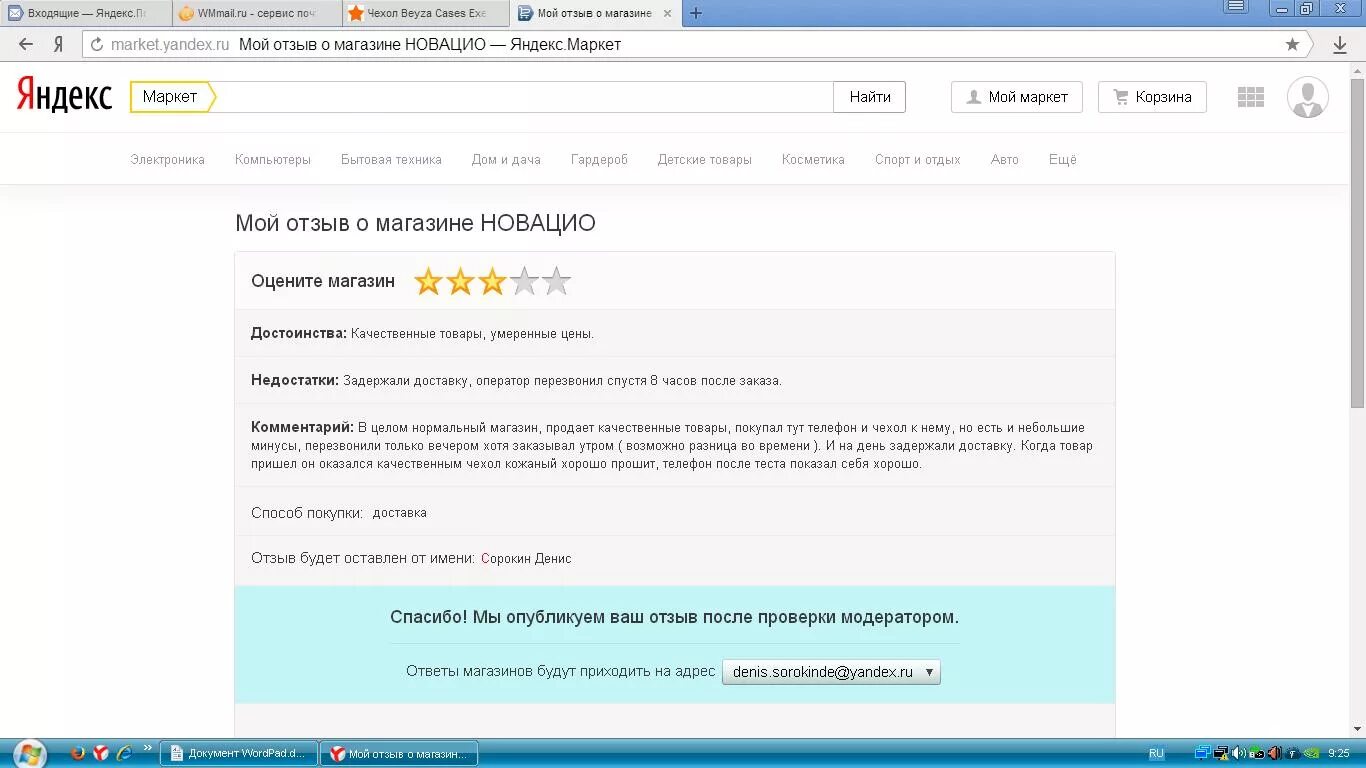Image resolution: width=1366 pixels, height=768 pixels.
Task: Select 'Мой отзыв о магазин...' taskbar button
Action: 399,754
